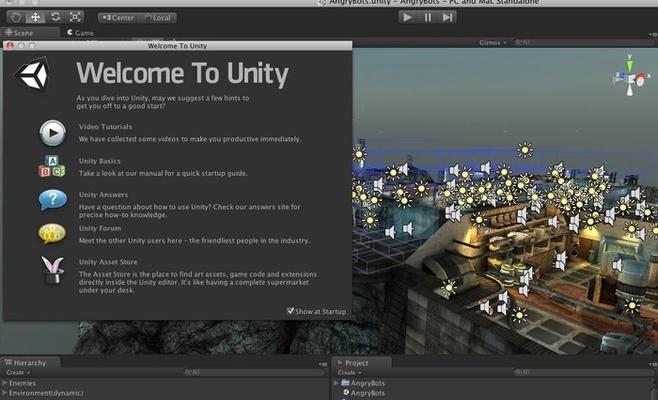Open the Unity Answers link
The image size is (658, 400).
[103, 195]
